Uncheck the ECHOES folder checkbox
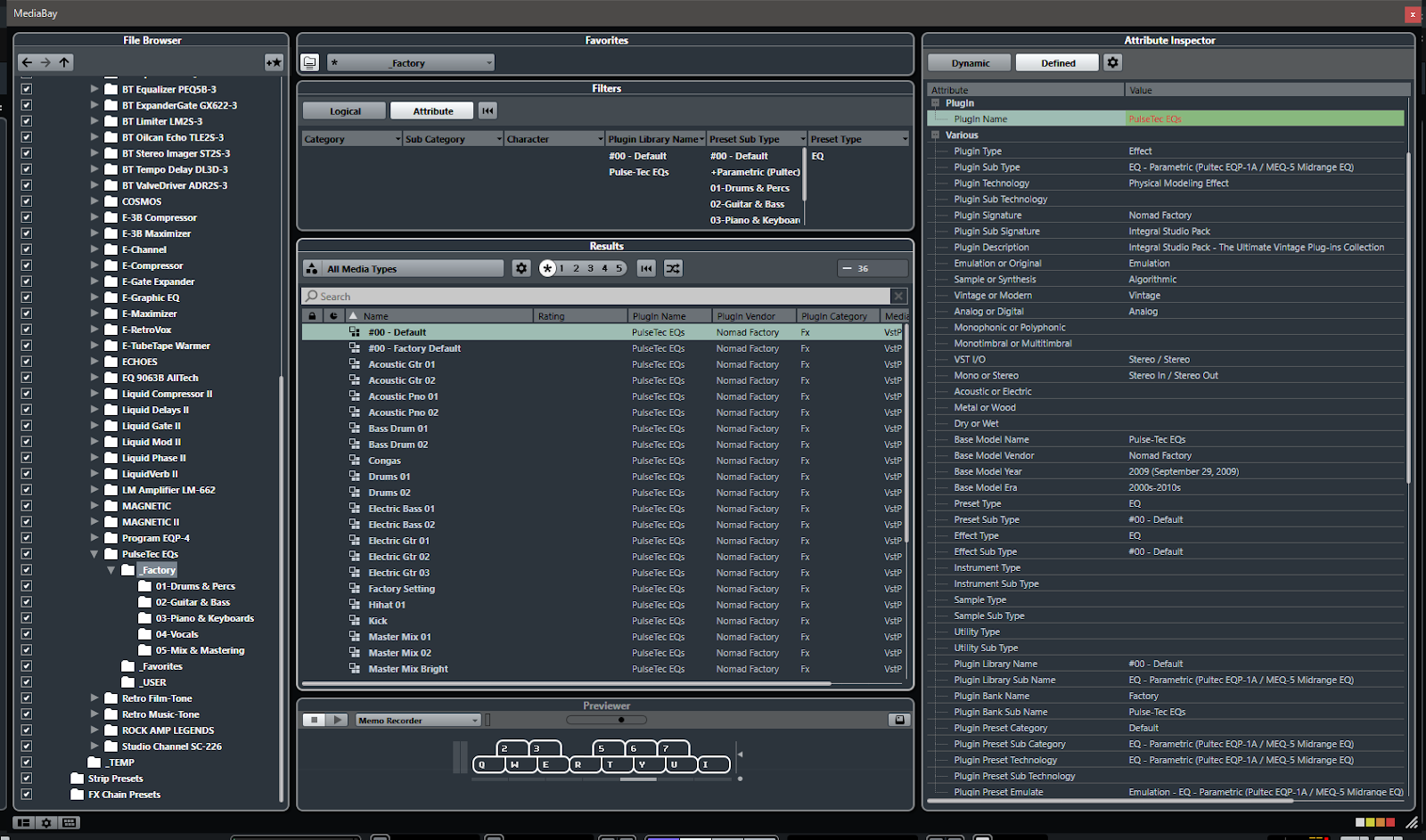 (27, 362)
